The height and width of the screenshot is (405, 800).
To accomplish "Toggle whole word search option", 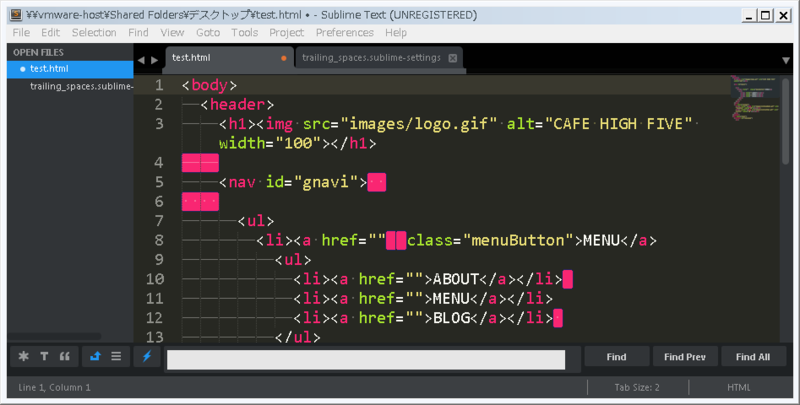I will click(65, 357).
